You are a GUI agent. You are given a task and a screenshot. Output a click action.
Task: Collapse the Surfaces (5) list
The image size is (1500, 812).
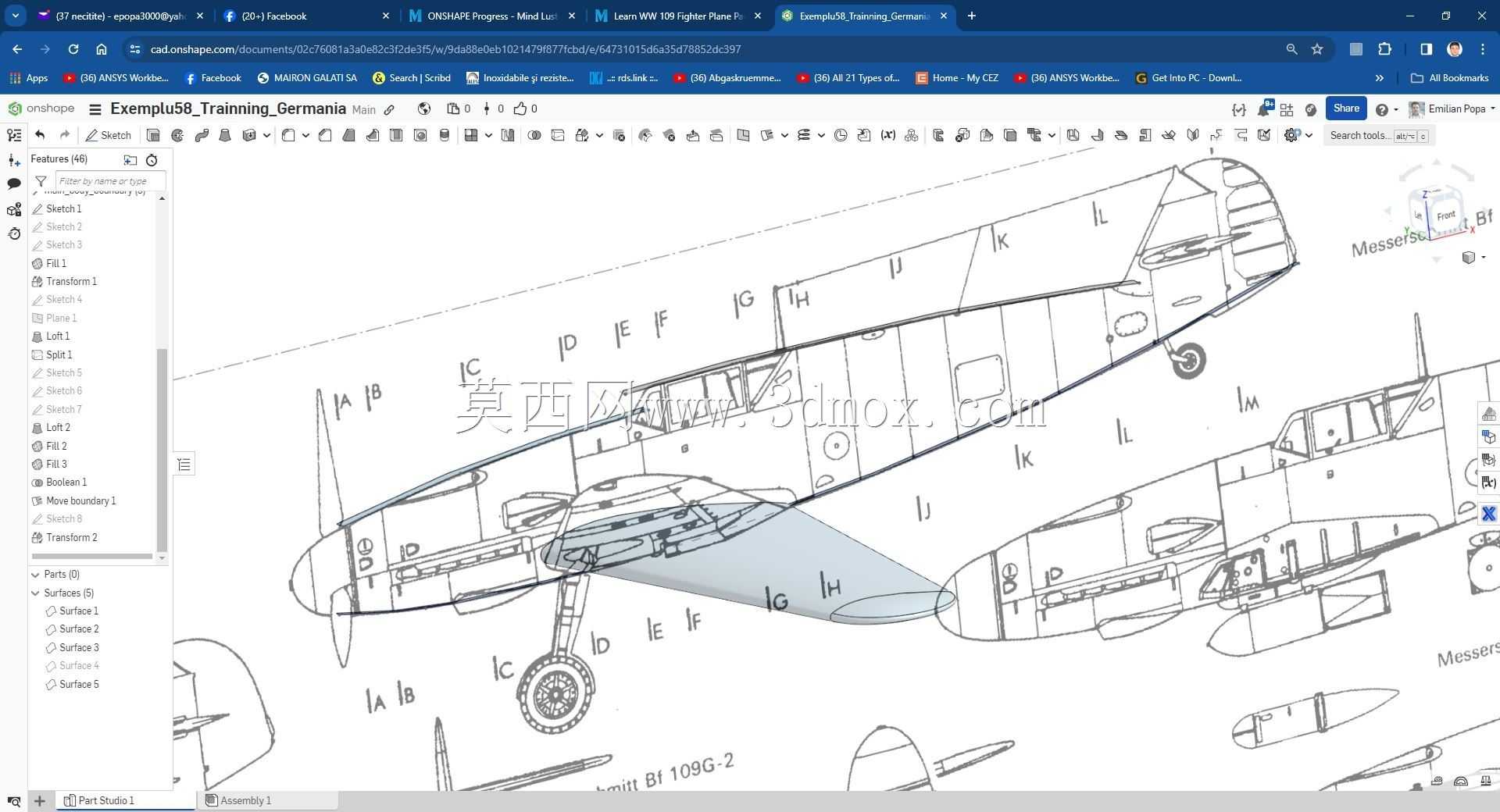click(35, 593)
